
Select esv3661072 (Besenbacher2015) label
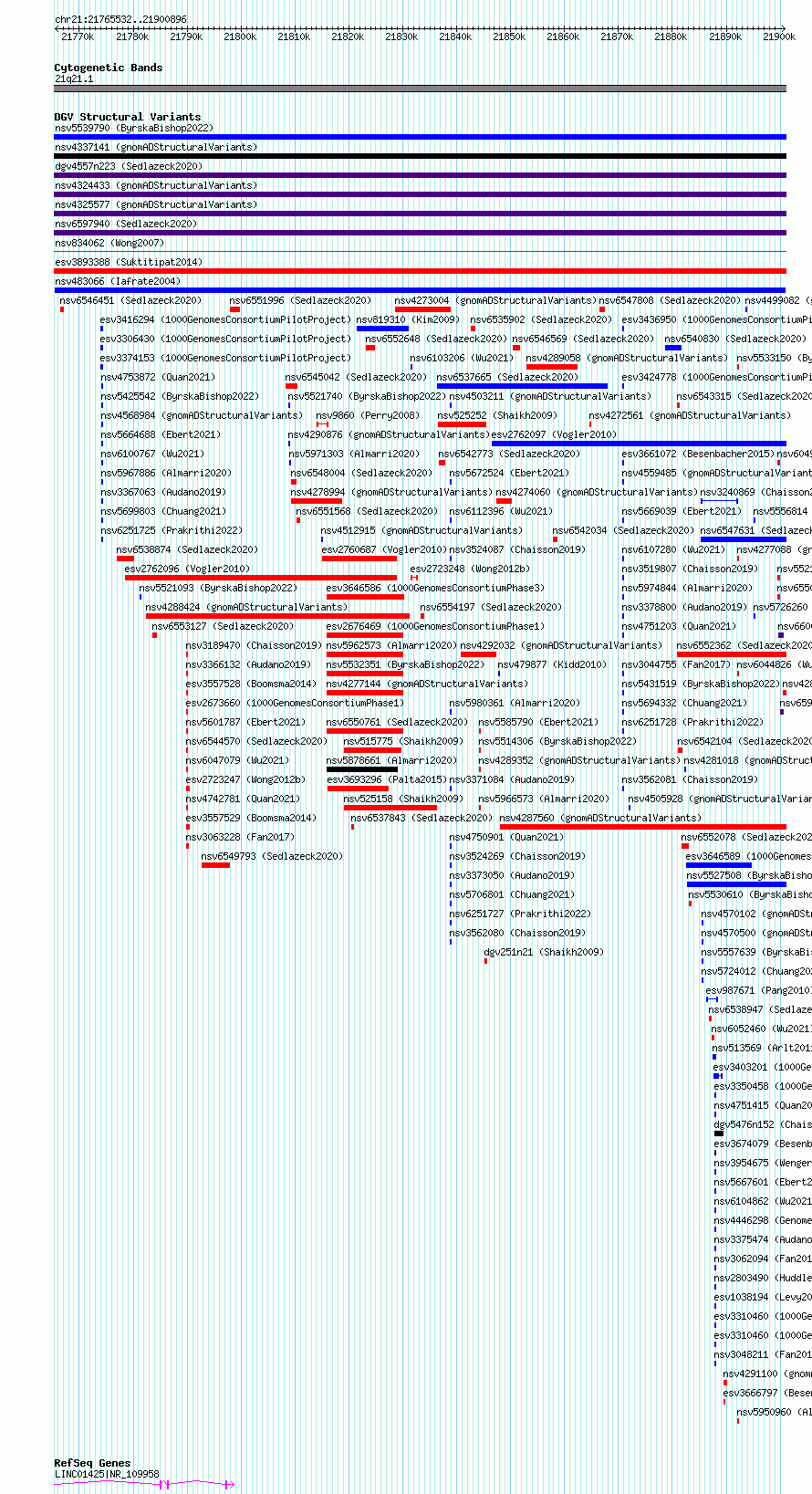pyautogui.click(x=699, y=454)
